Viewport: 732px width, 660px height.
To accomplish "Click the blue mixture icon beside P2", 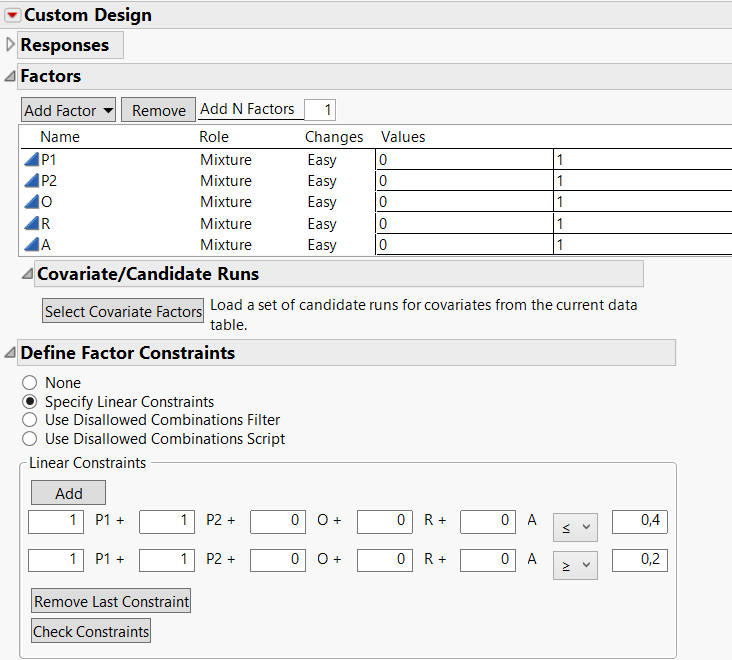I will point(30,181).
